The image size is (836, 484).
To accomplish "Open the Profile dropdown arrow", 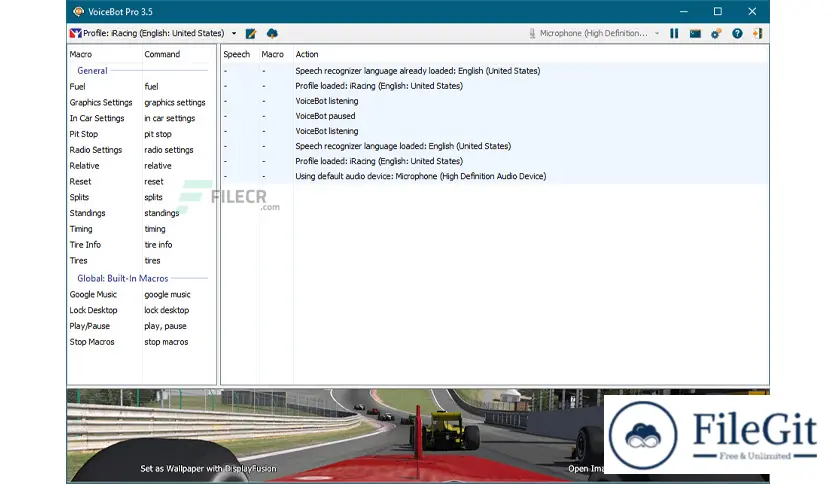I will (234, 33).
